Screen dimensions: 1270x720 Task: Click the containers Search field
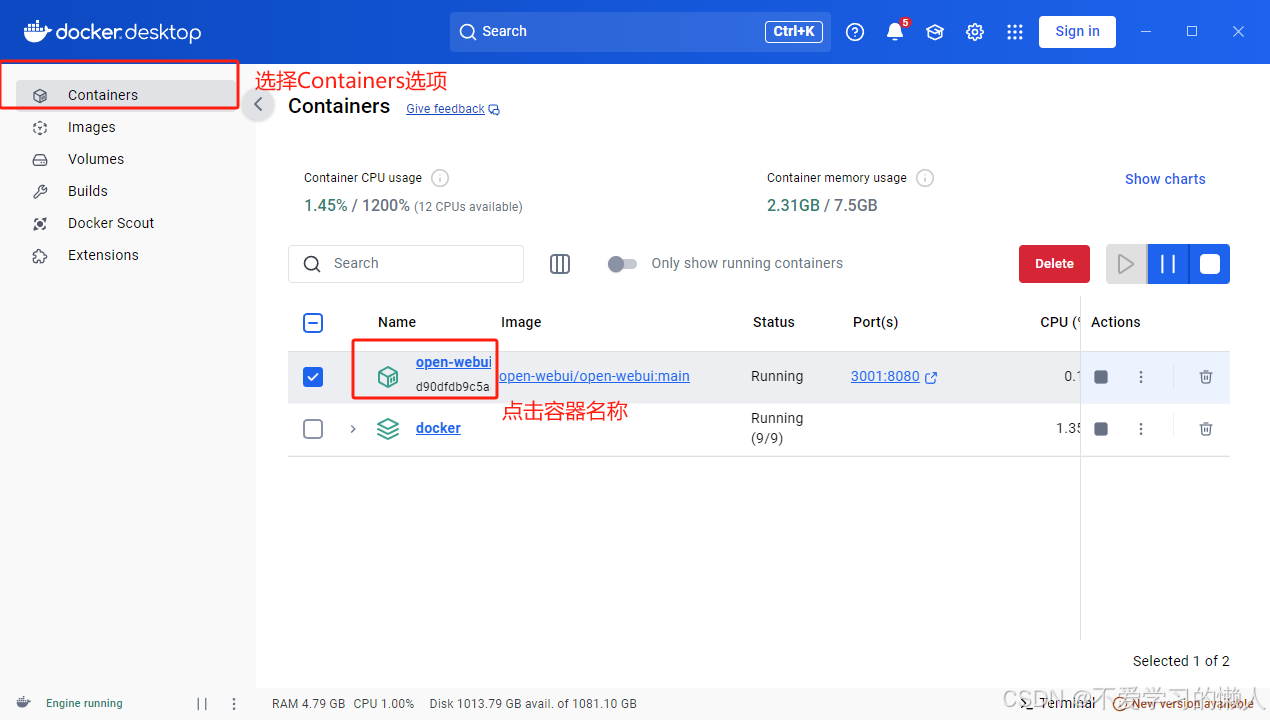(x=406, y=264)
